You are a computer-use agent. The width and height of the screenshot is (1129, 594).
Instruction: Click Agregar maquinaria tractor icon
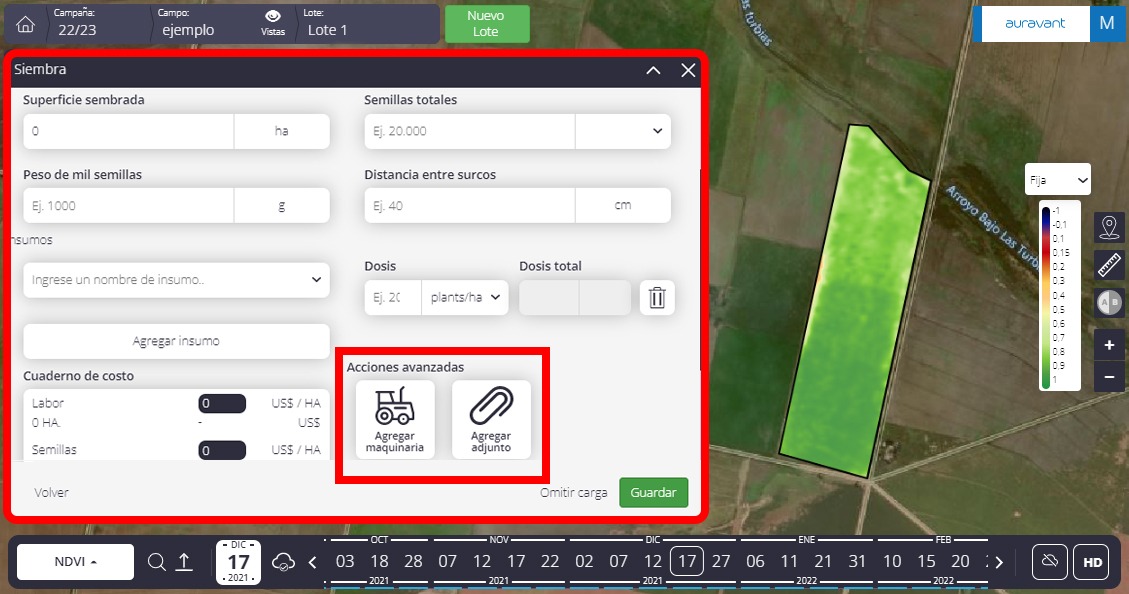tap(395, 420)
